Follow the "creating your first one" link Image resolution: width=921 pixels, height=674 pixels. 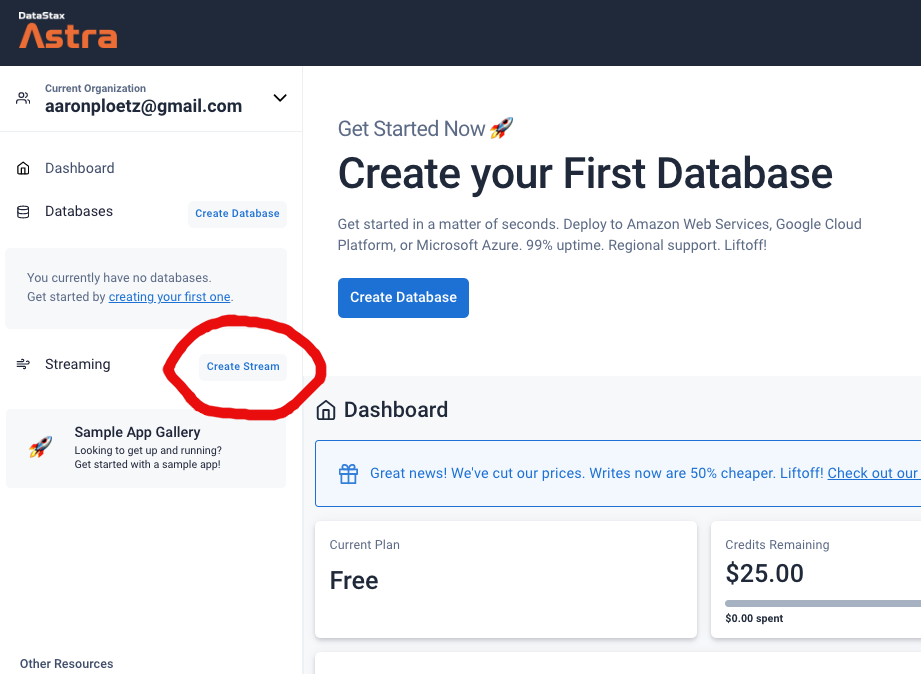(169, 297)
